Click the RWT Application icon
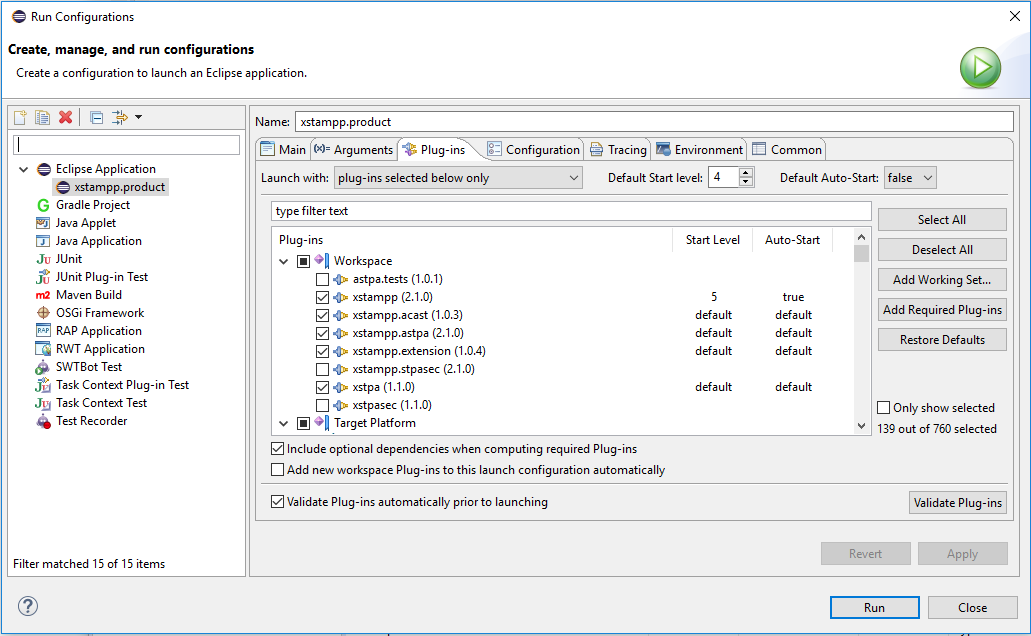The image size is (1031, 636). (x=43, y=349)
